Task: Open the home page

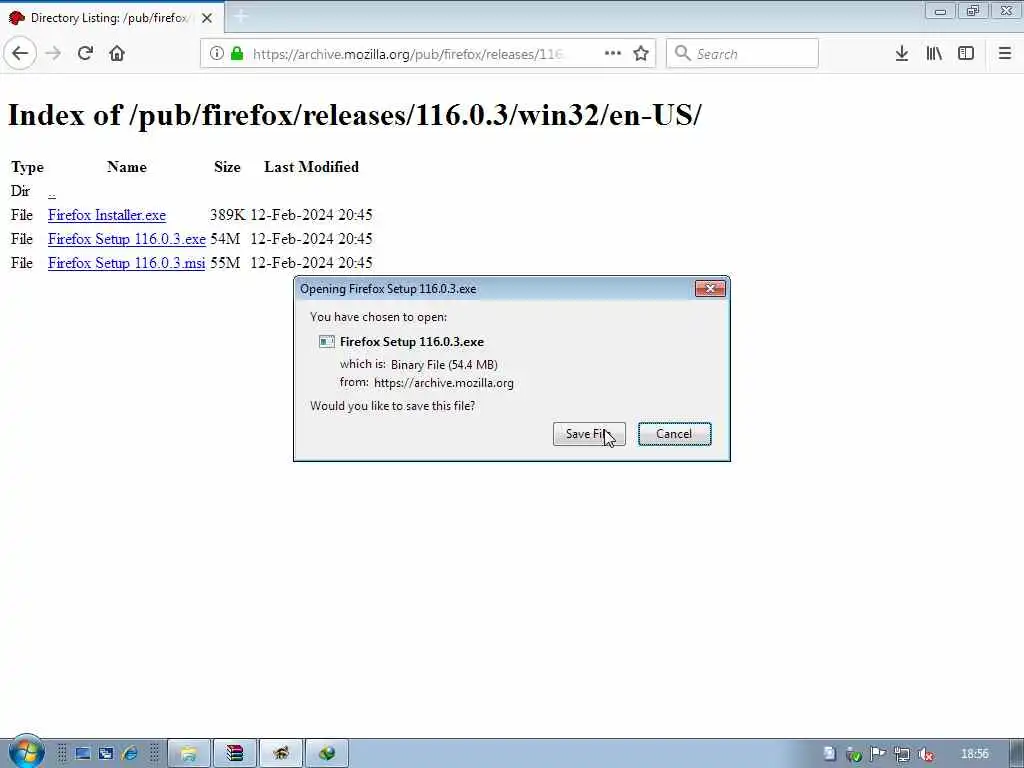Action: pyautogui.click(x=117, y=54)
